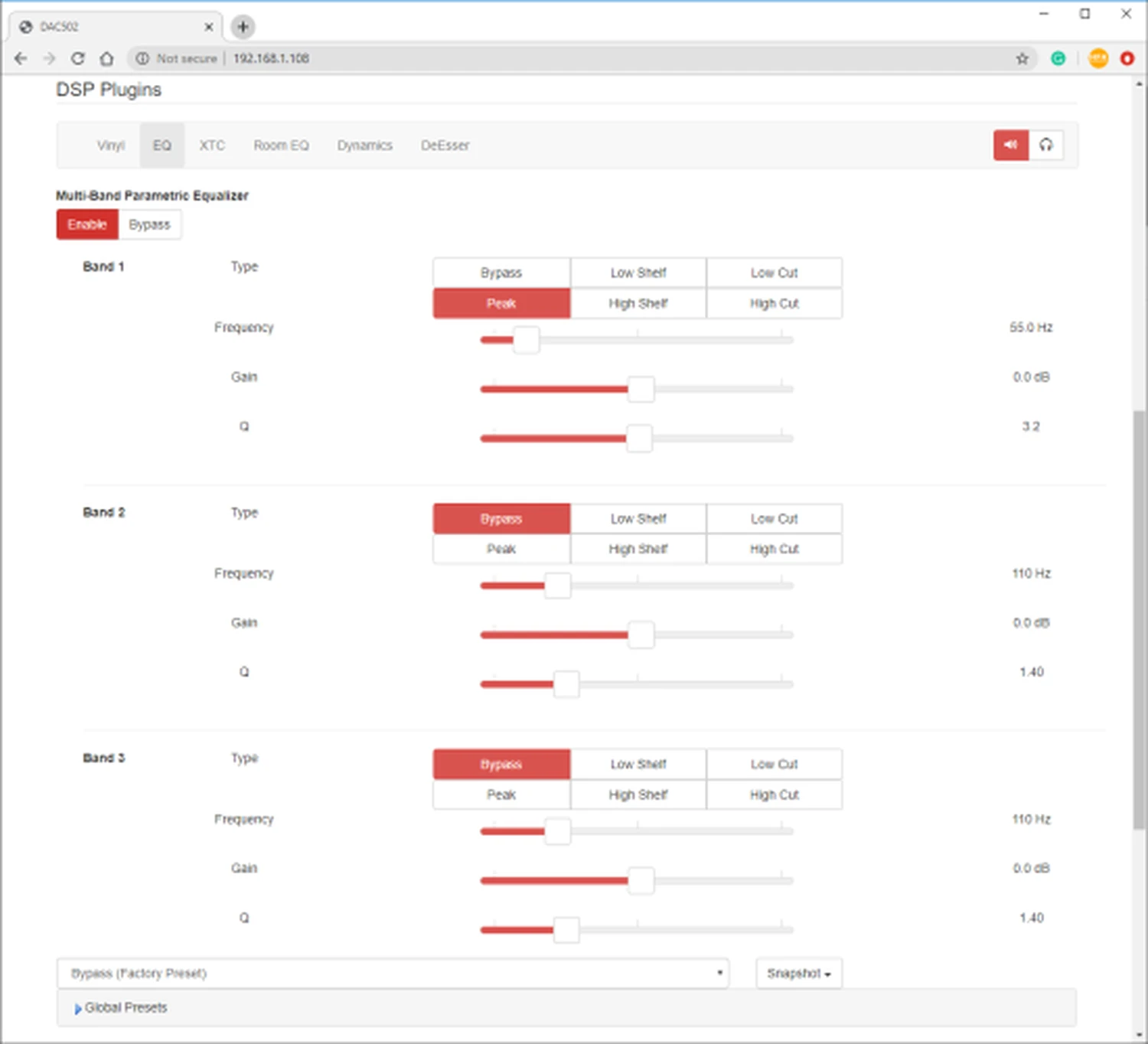Bookmark this page with the star icon
This screenshot has width=1148, height=1044.
(1022, 58)
